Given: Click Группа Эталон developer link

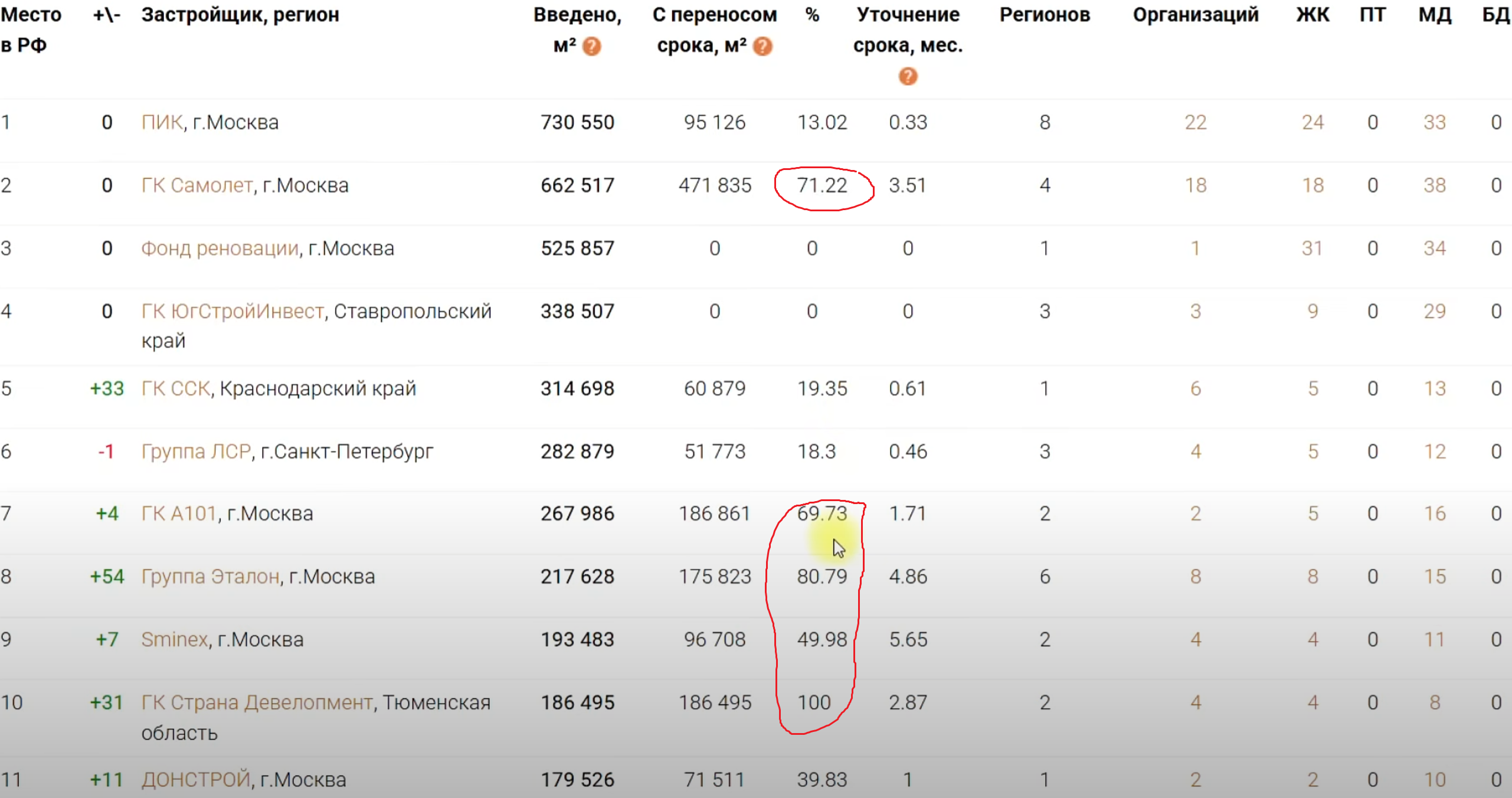Looking at the screenshot, I should [210, 577].
